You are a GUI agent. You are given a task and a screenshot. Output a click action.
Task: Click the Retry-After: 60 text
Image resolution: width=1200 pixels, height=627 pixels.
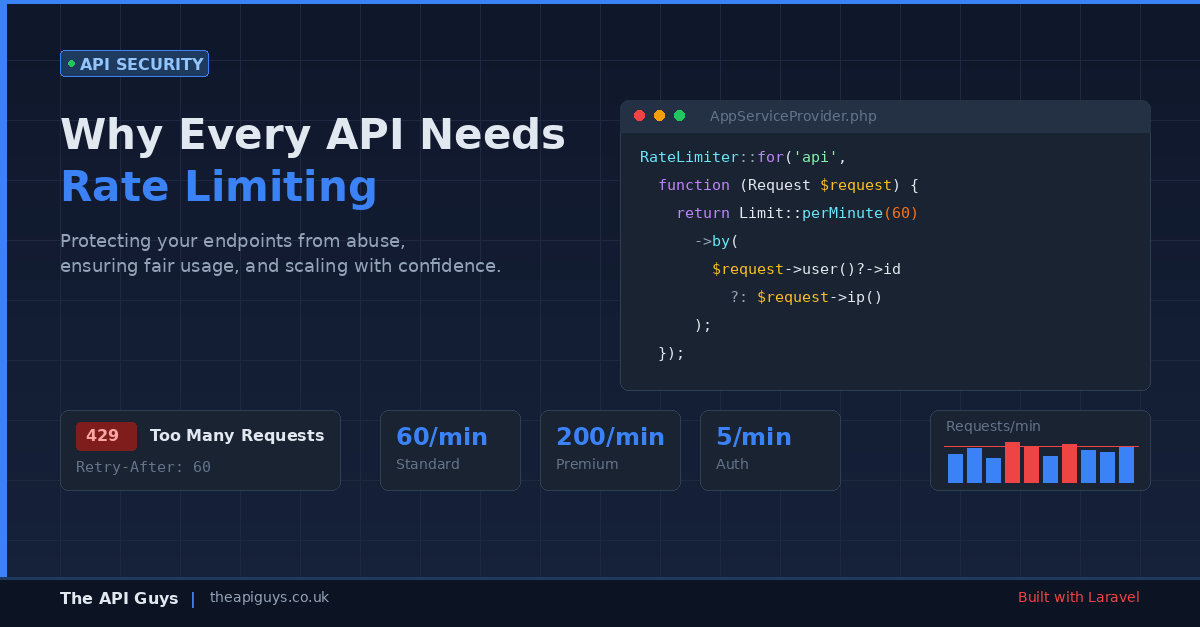pyautogui.click(x=143, y=467)
